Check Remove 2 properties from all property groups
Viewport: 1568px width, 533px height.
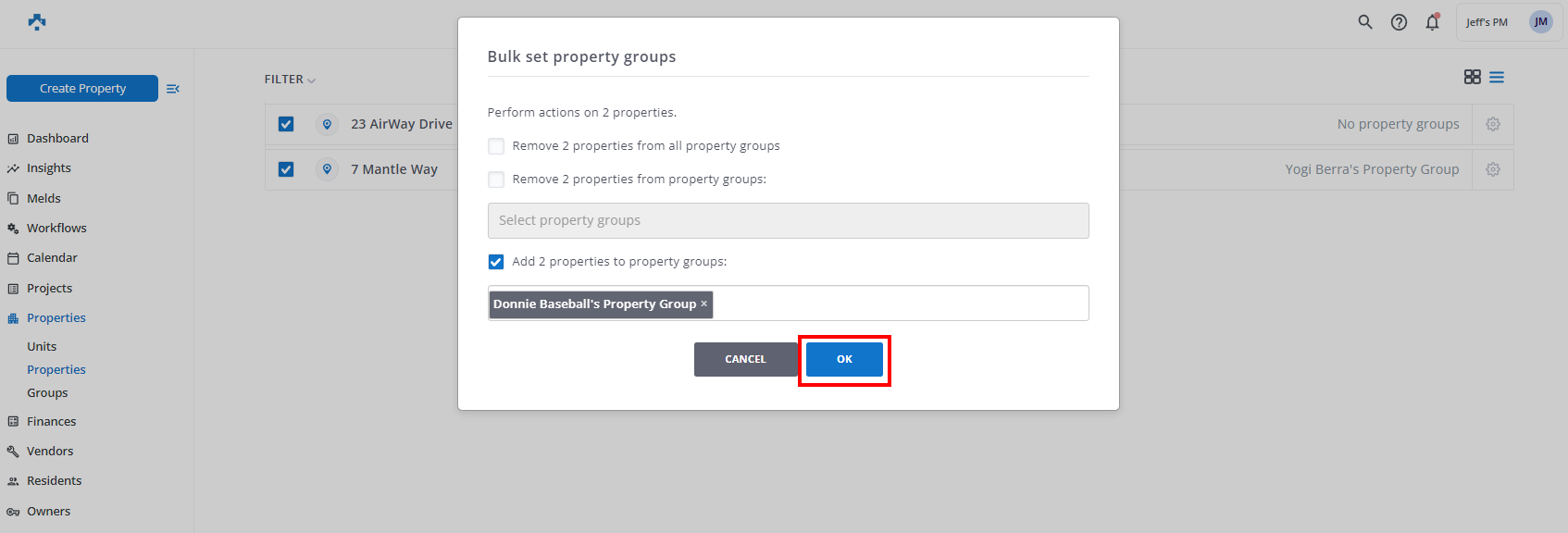coord(496,146)
